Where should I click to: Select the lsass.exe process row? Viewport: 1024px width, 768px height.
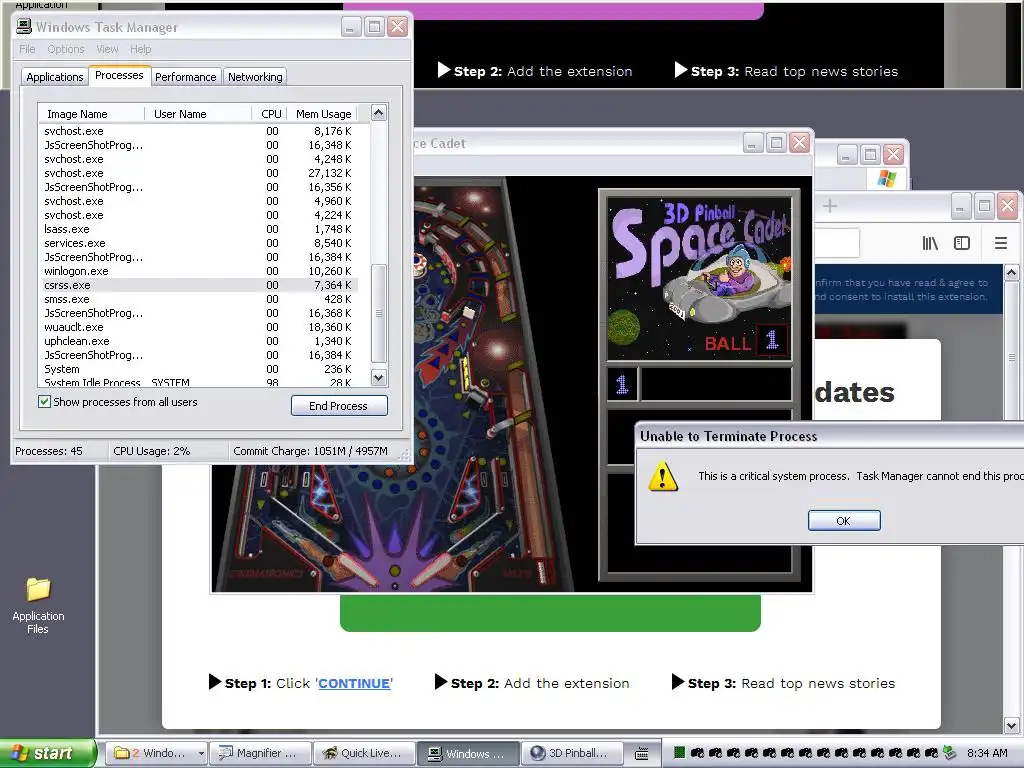point(199,229)
